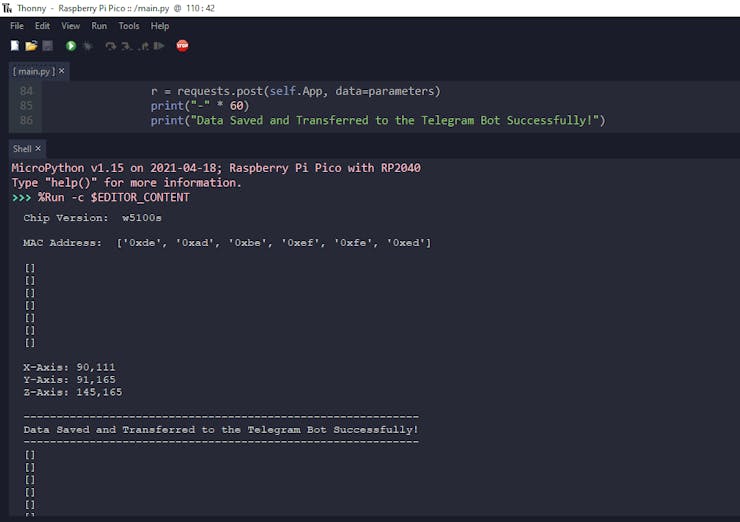Click the requests.post code line
Screen dimensions: 740x522
pos(295,91)
